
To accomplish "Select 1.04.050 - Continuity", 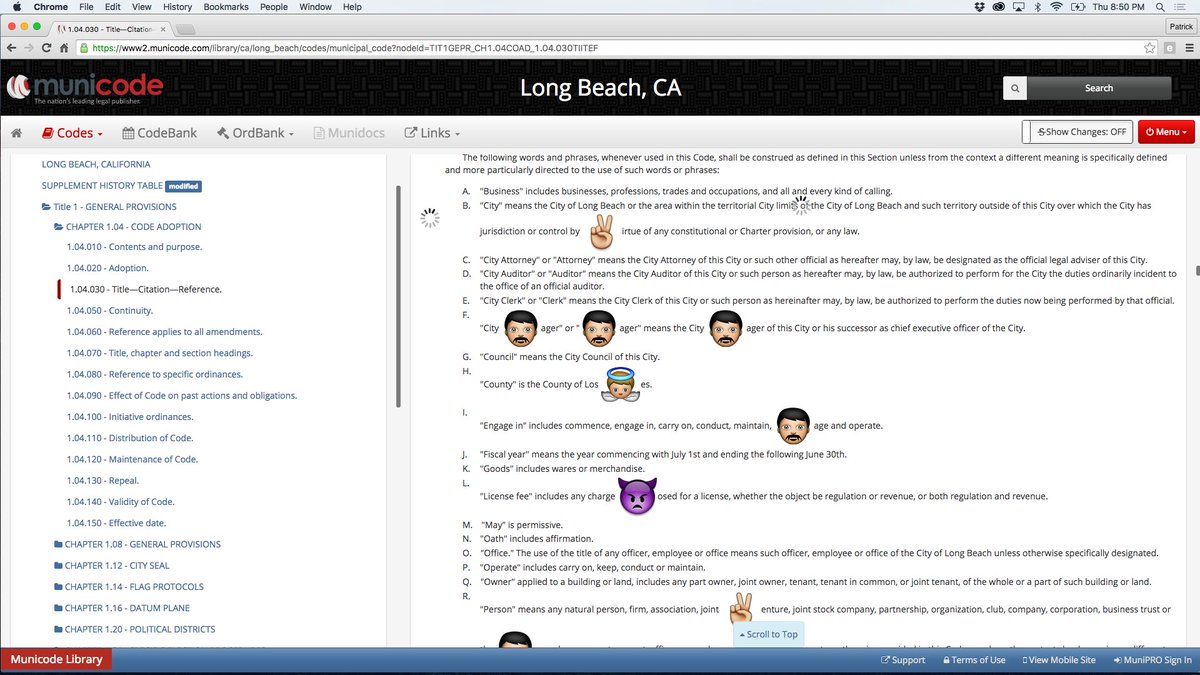I will (110, 310).
